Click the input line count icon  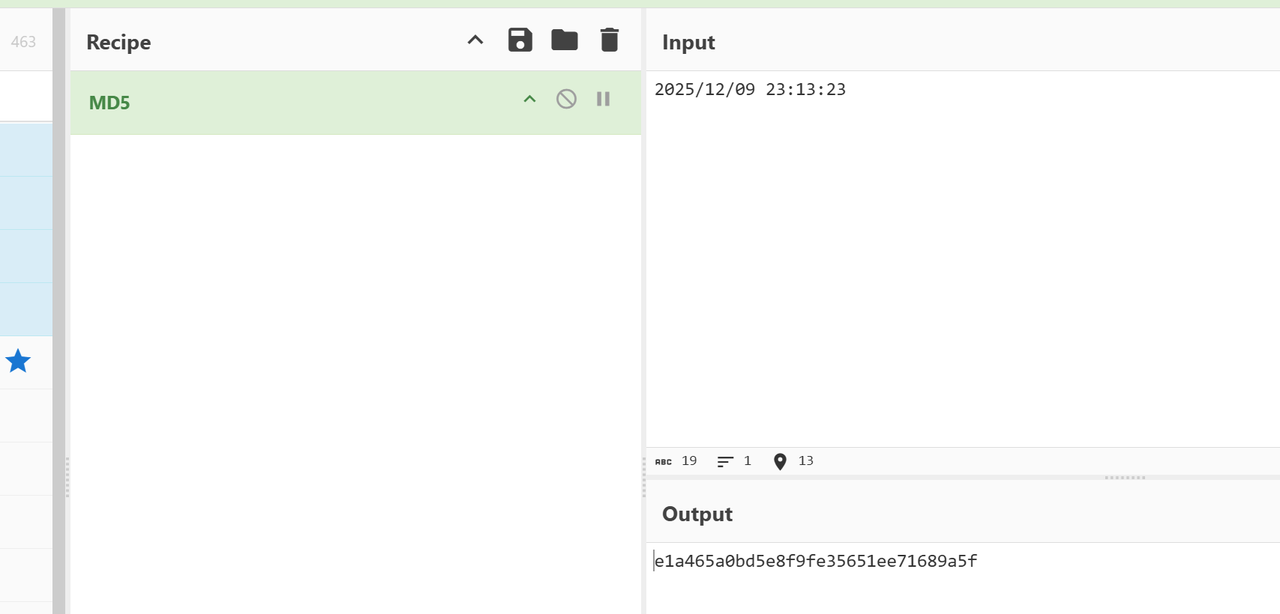(725, 461)
